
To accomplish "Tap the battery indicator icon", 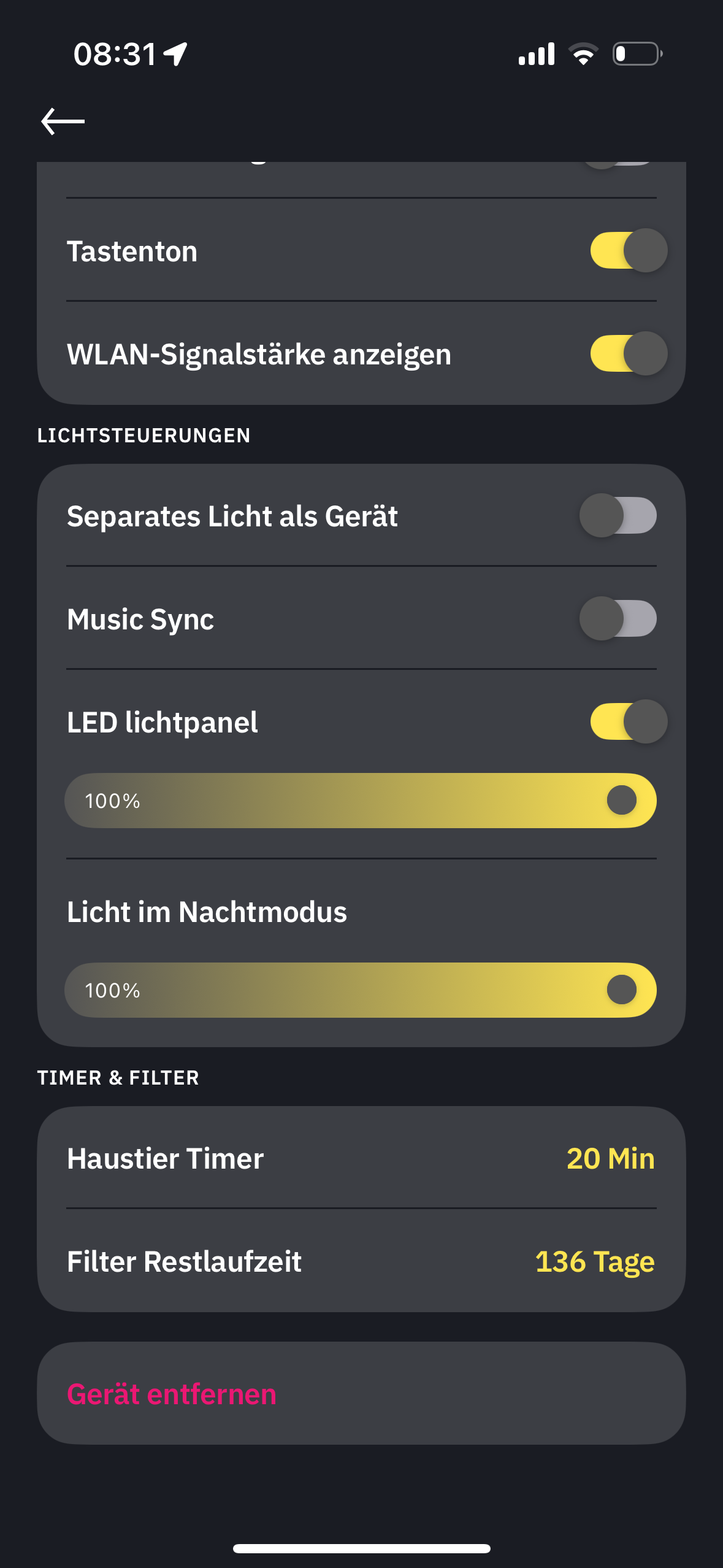I will click(x=637, y=54).
